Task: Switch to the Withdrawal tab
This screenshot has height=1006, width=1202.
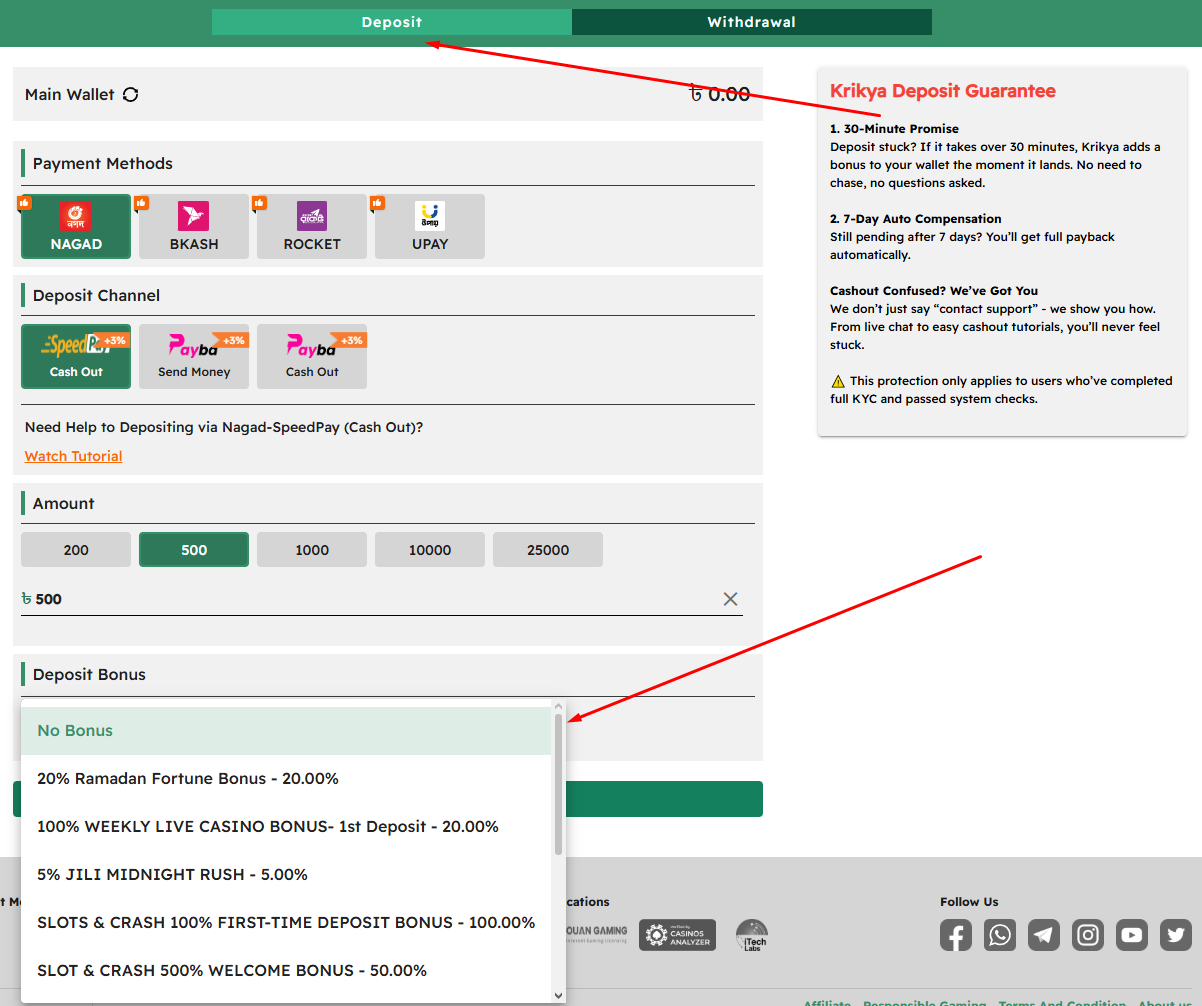Action: point(751,22)
